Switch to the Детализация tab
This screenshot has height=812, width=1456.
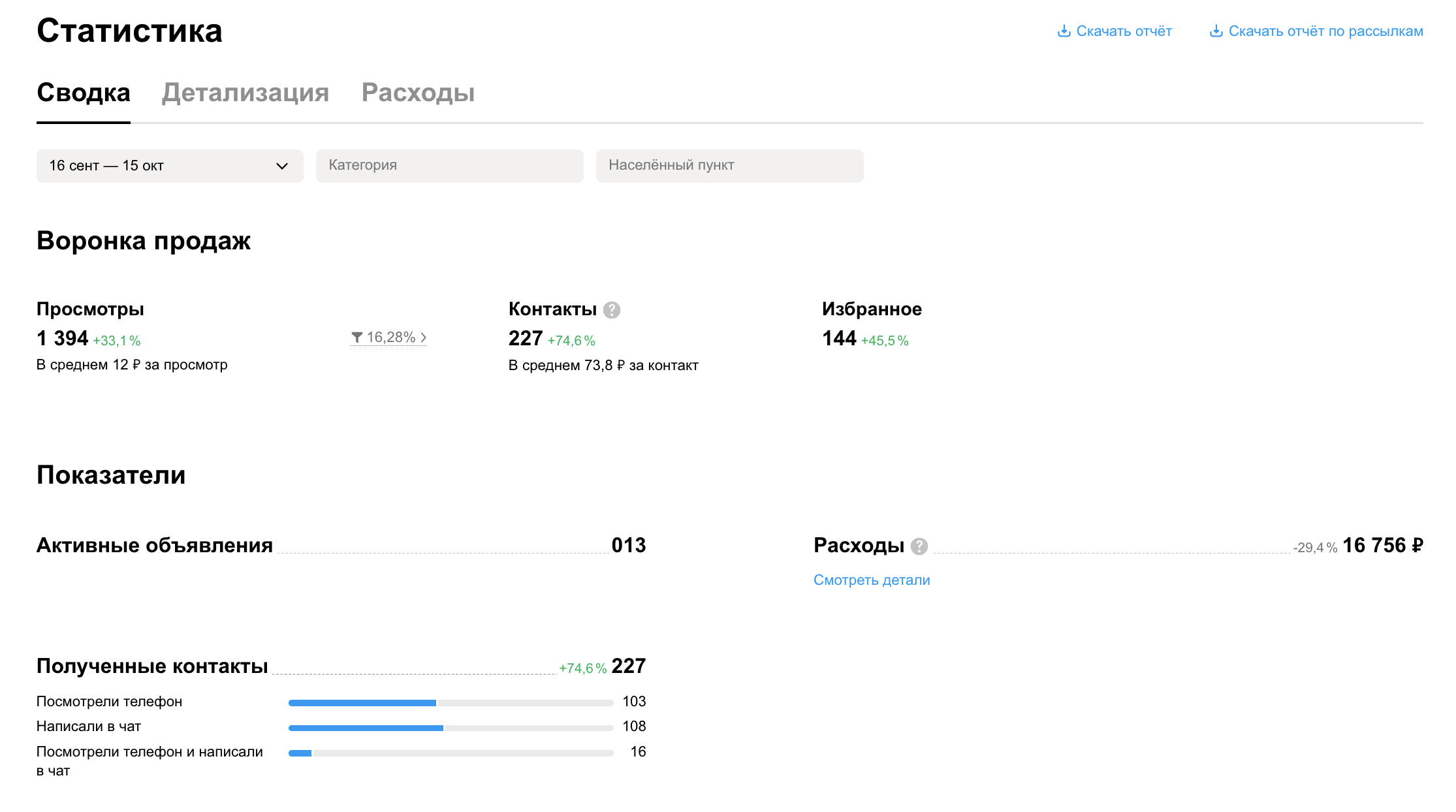click(x=245, y=93)
